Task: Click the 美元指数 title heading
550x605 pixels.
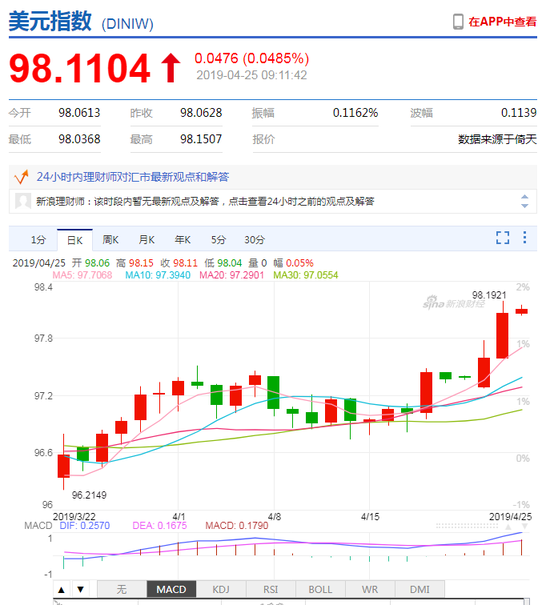Action: 50,21
